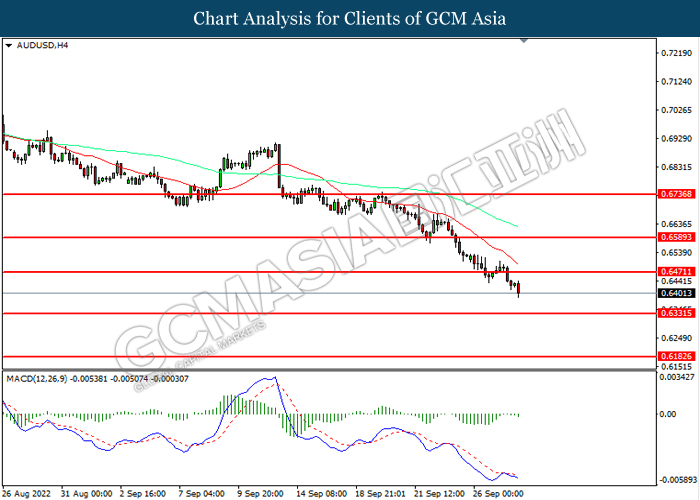Select the 0.67368 resistance price label
The image size is (700, 500).
point(677,194)
